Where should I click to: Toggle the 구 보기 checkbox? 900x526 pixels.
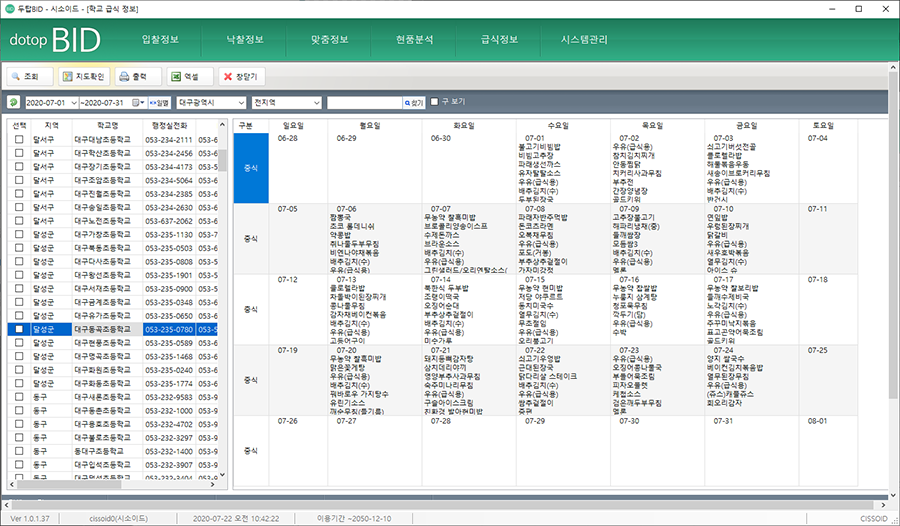click(x=434, y=102)
